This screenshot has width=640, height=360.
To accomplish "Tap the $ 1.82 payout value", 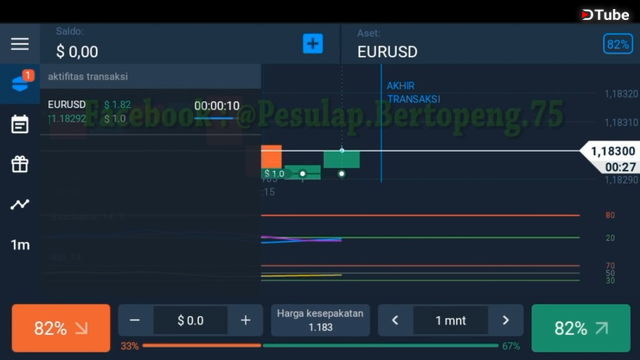I will click(x=117, y=105).
